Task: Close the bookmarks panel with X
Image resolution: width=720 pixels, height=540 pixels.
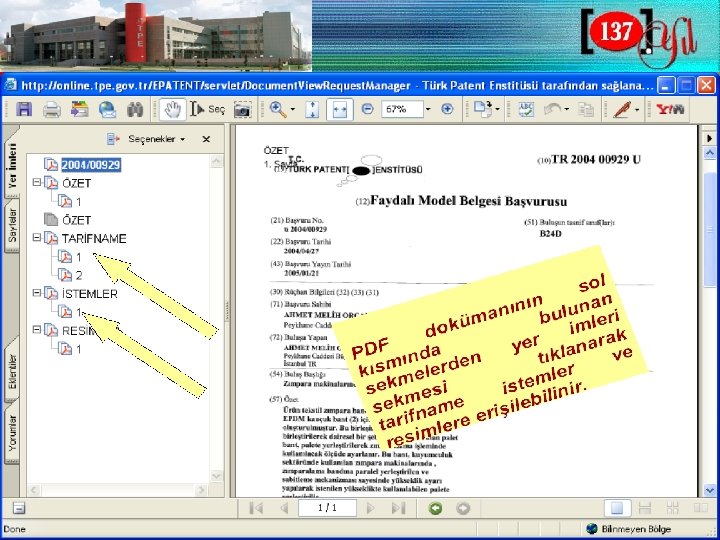Action: click(x=206, y=139)
